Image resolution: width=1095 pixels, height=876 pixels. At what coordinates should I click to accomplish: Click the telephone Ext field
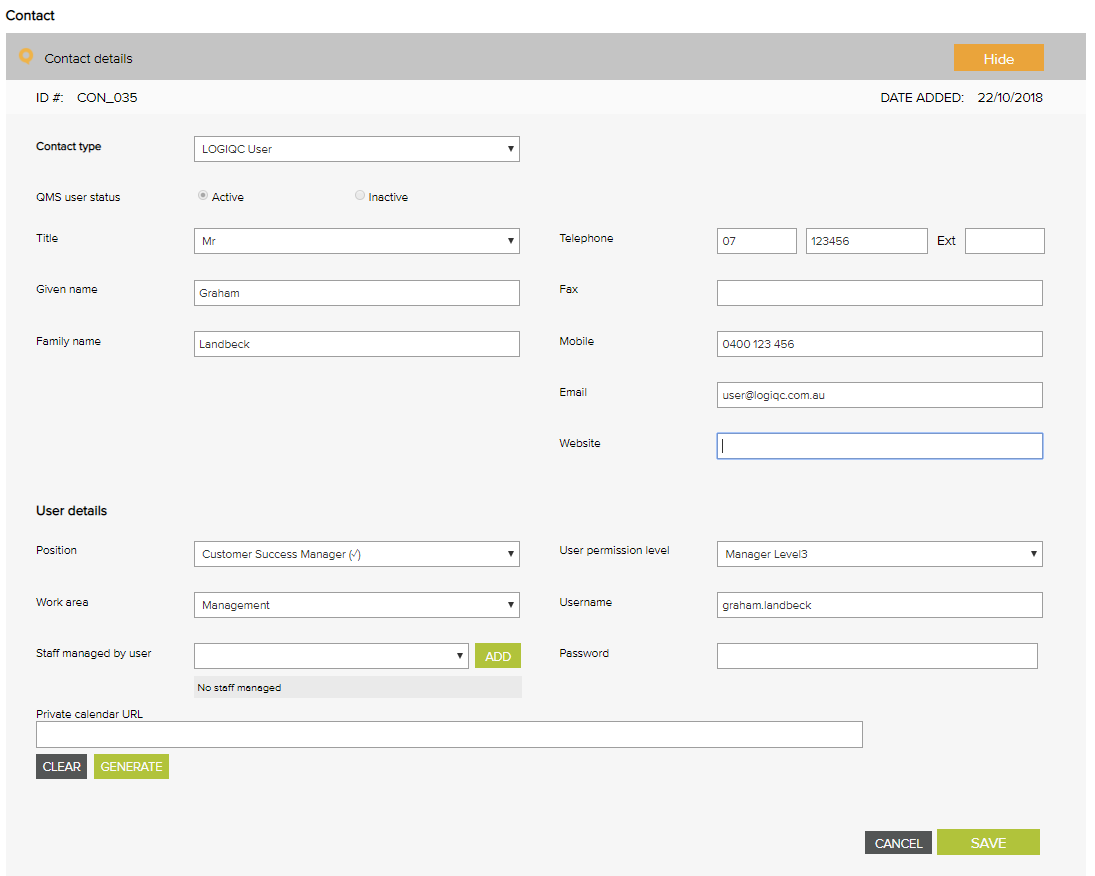pyautogui.click(x=1004, y=241)
